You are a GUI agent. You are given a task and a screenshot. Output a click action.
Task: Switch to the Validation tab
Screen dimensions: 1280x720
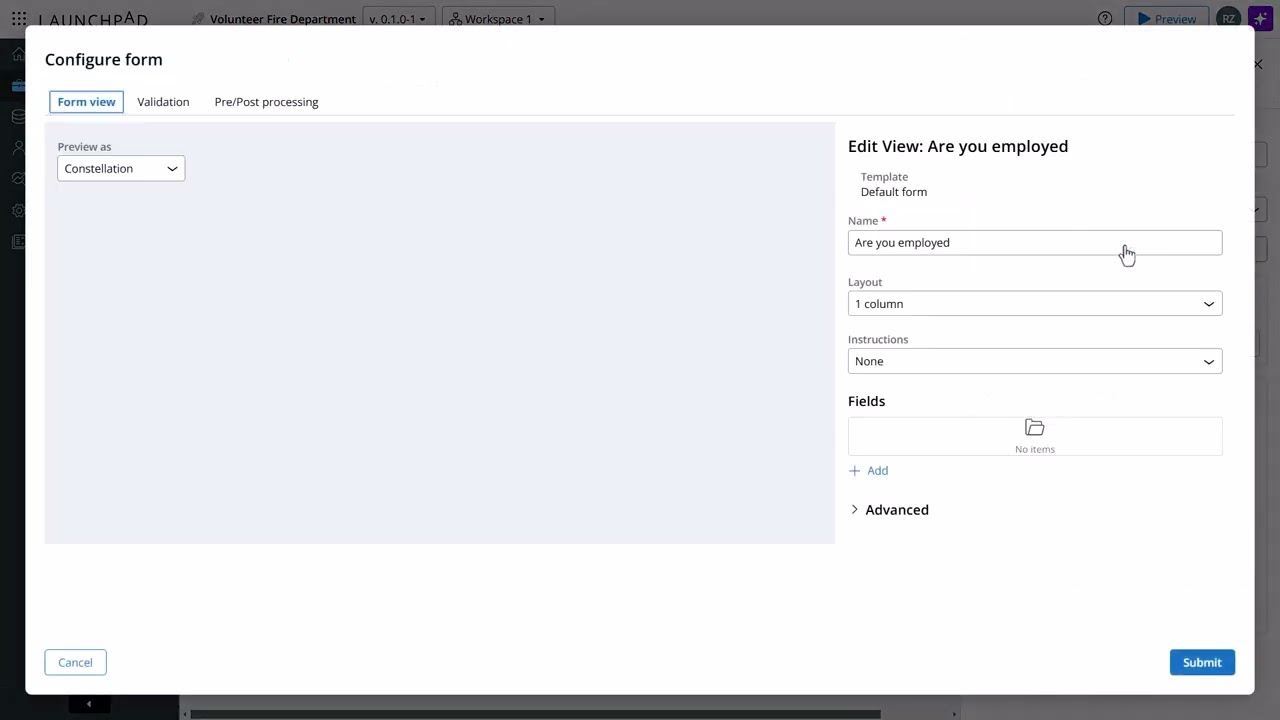(163, 102)
